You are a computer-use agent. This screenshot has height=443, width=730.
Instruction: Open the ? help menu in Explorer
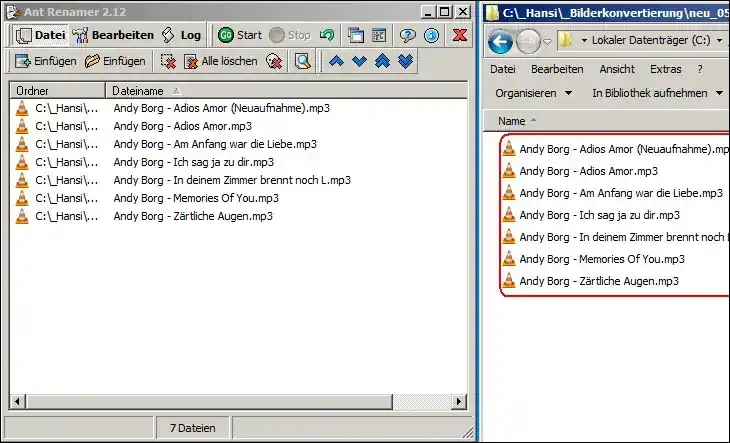pyautogui.click(x=700, y=69)
